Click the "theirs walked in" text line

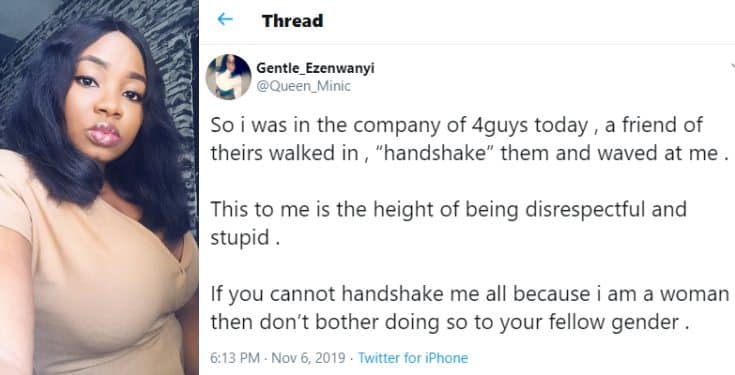point(469,153)
